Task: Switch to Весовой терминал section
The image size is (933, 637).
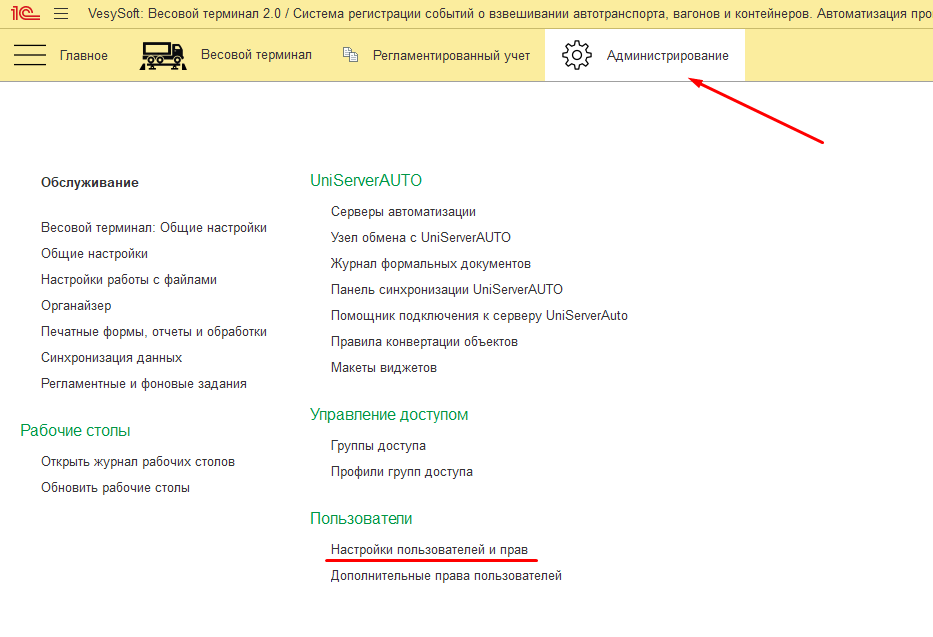Action: 255,55
